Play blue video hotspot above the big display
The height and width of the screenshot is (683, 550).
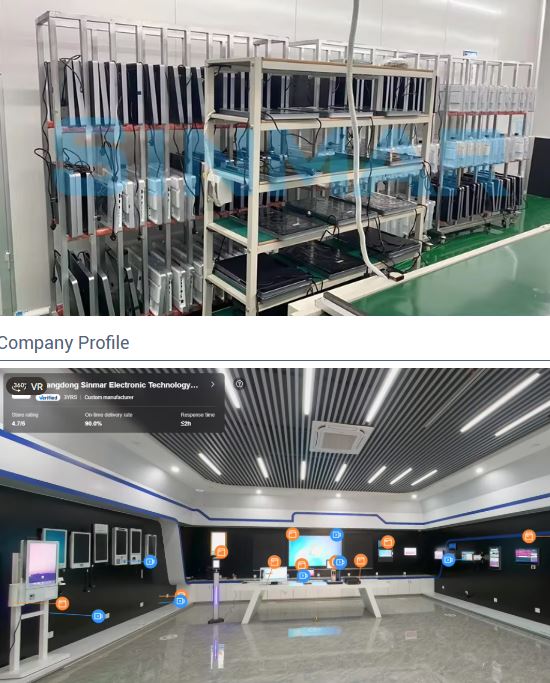pyautogui.click(x=337, y=535)
